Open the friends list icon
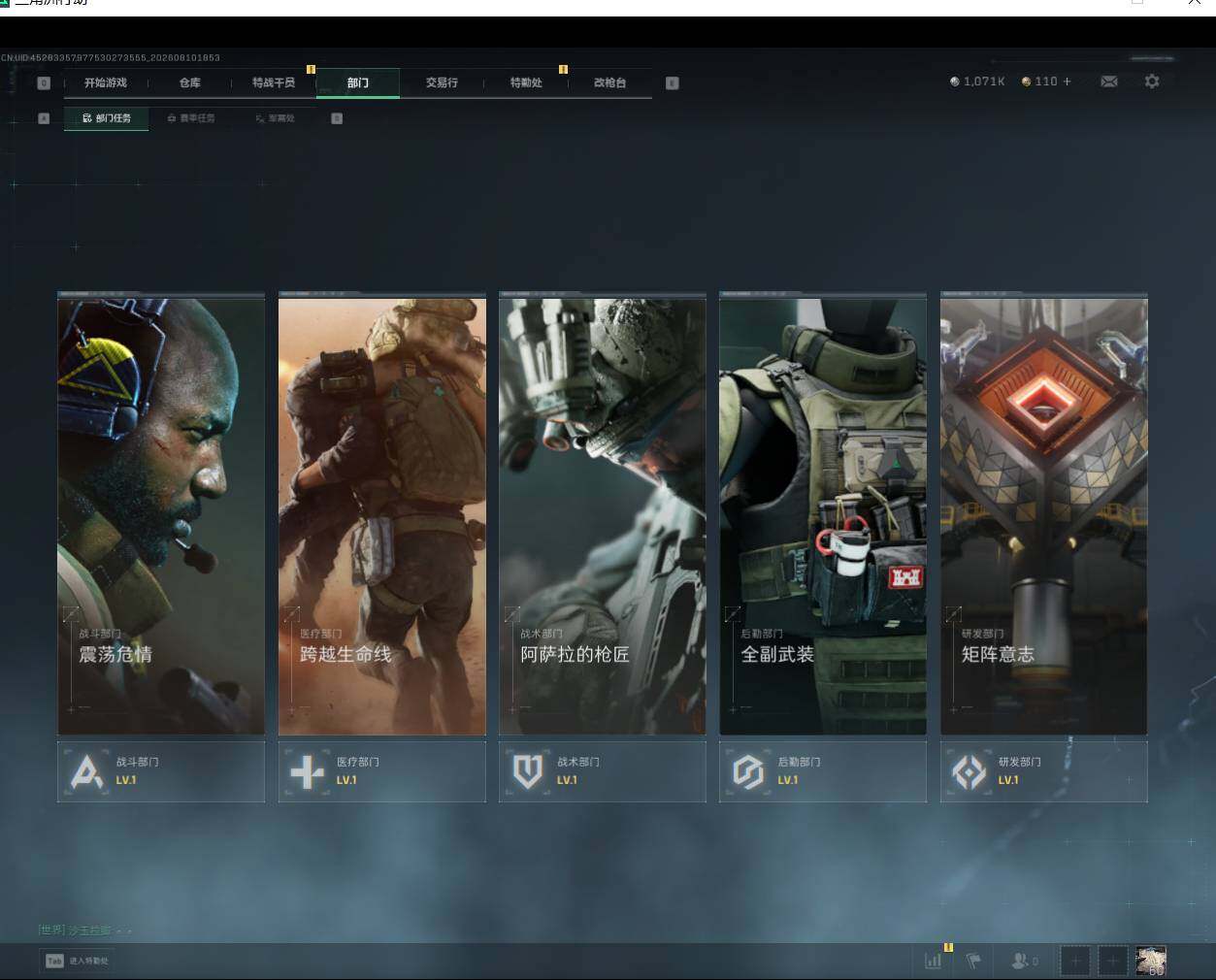 point(1024,961)
